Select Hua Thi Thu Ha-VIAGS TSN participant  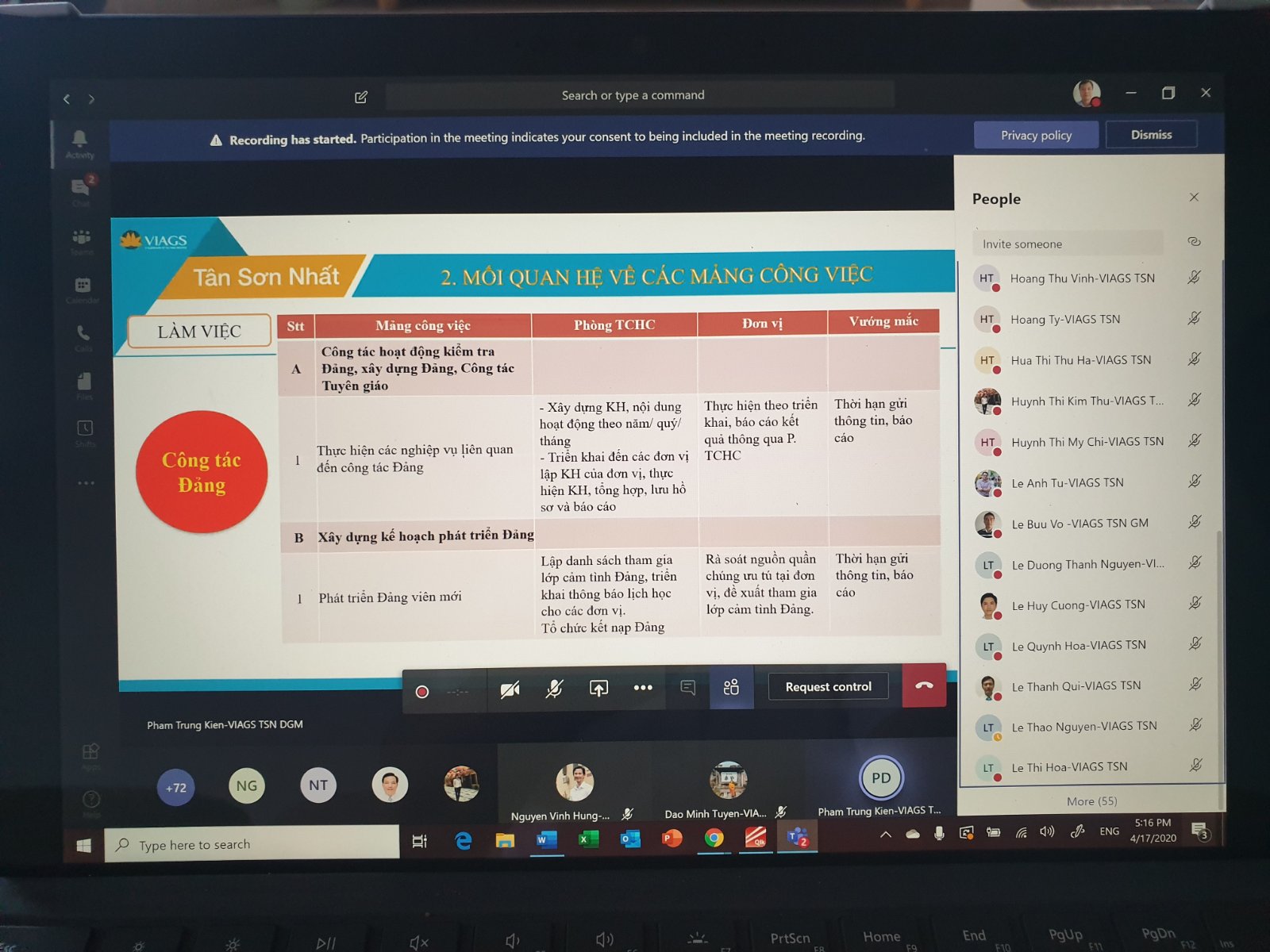pos(1089,359)
